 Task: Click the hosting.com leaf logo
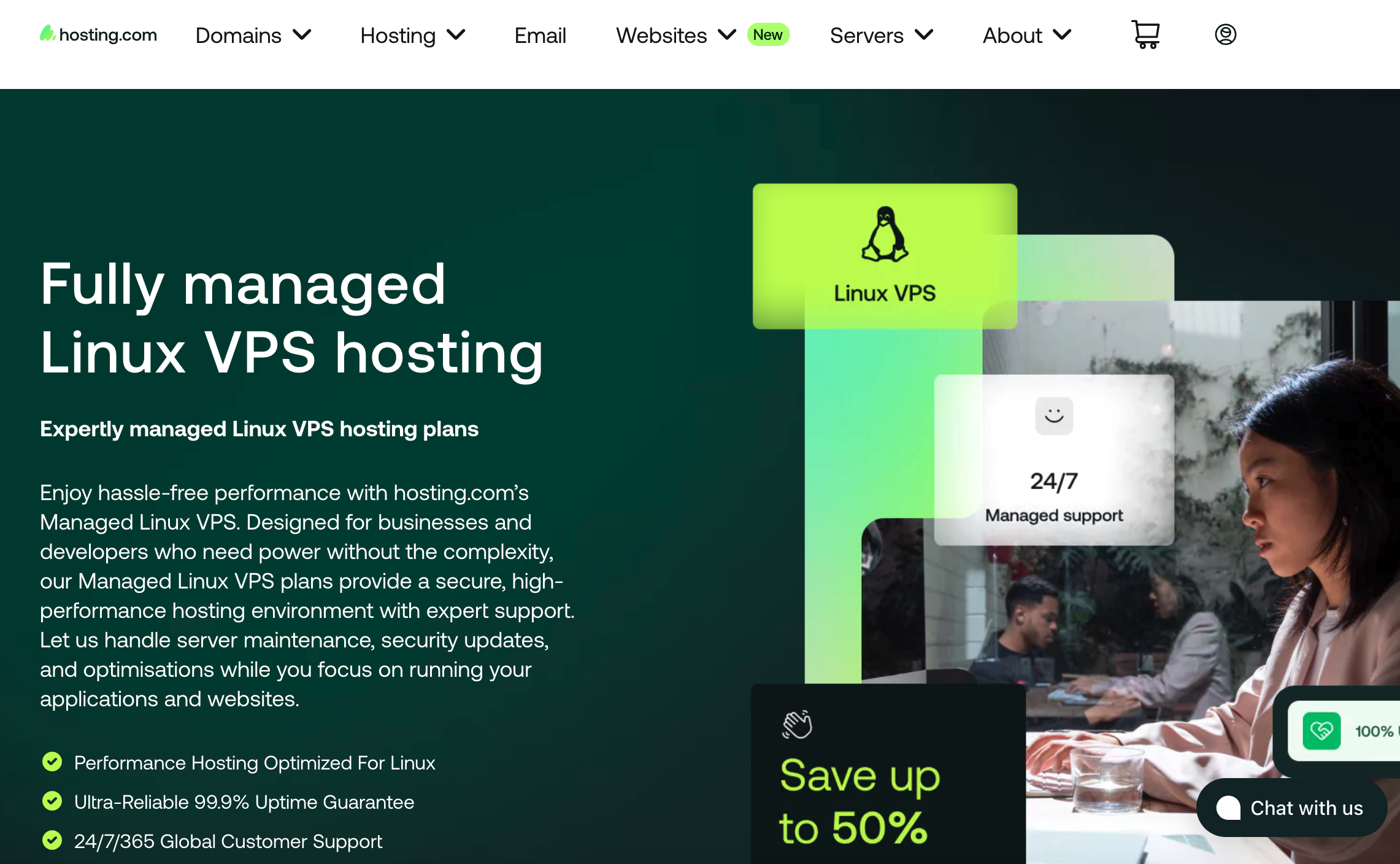48,33
